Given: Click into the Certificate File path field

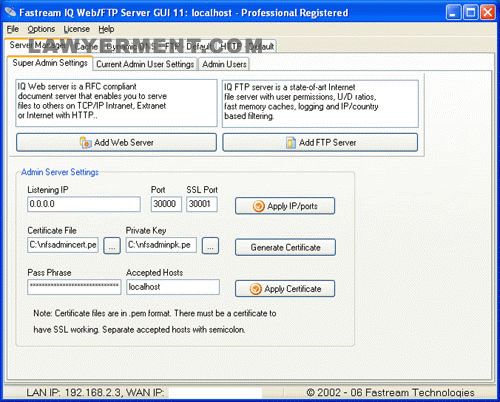Looking at the screenshot, I should 63,245.
